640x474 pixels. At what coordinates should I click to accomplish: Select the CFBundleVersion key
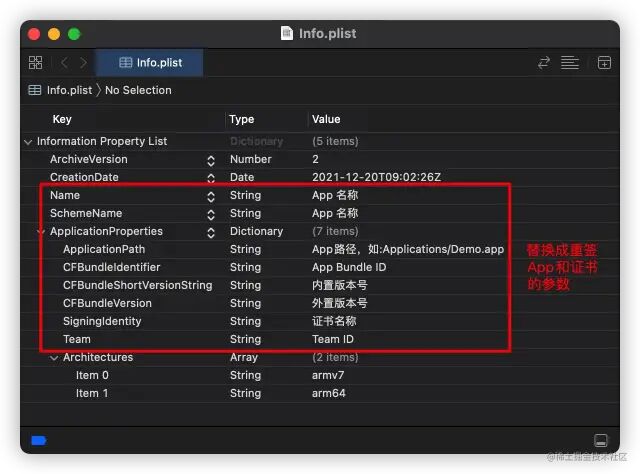tap(107, 303)
